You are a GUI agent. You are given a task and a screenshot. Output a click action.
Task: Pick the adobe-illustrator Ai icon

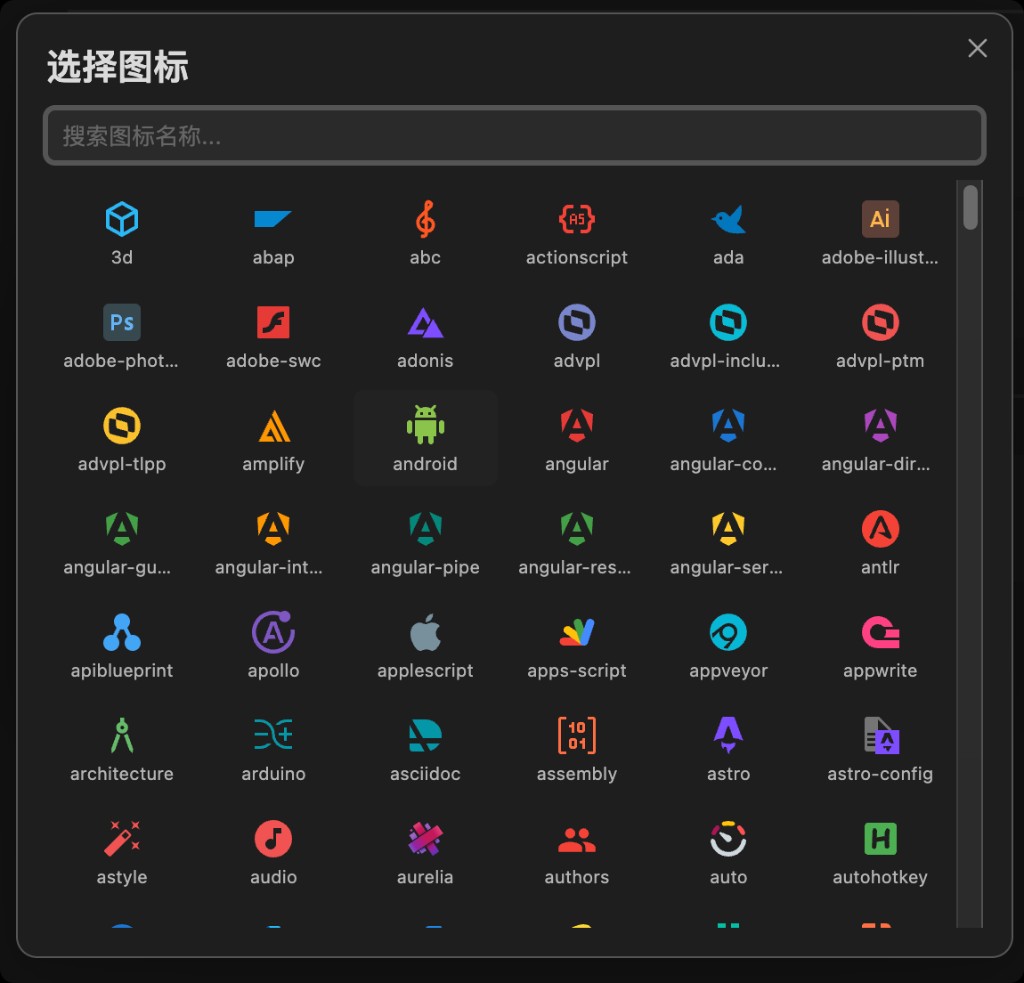(880, 219)
